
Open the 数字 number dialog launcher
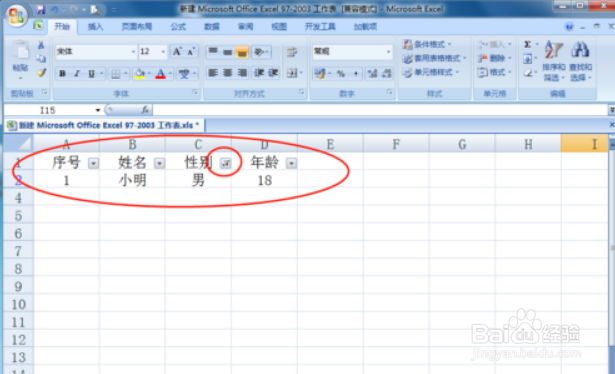pyautogui.click(x=389, y=92)
